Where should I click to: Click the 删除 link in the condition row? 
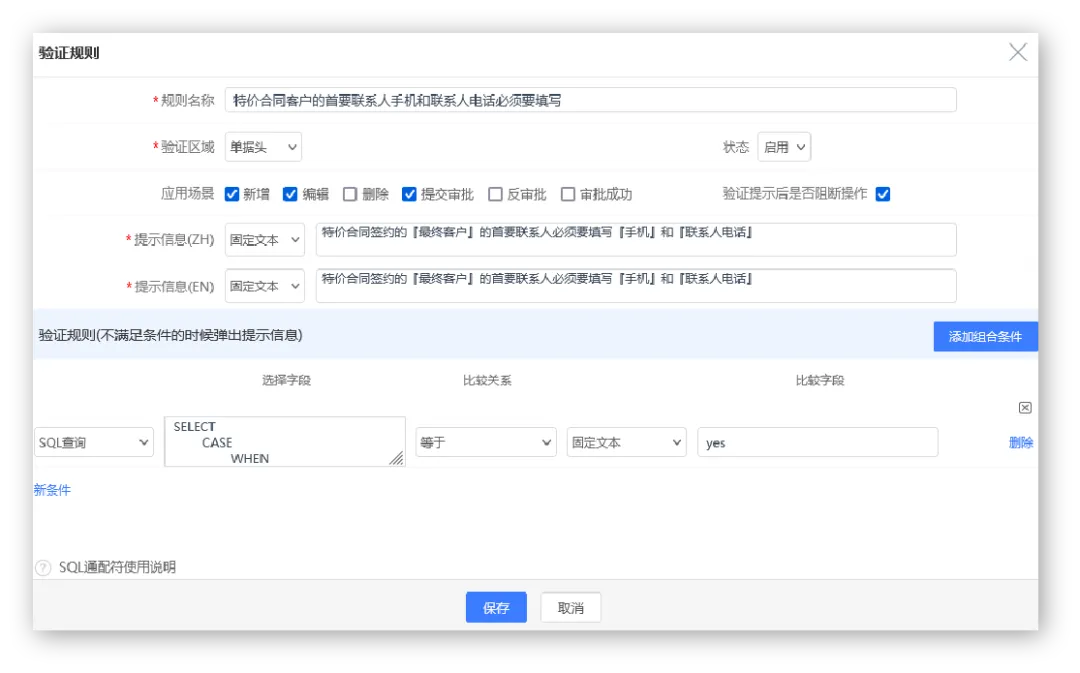click(1021, 442)
